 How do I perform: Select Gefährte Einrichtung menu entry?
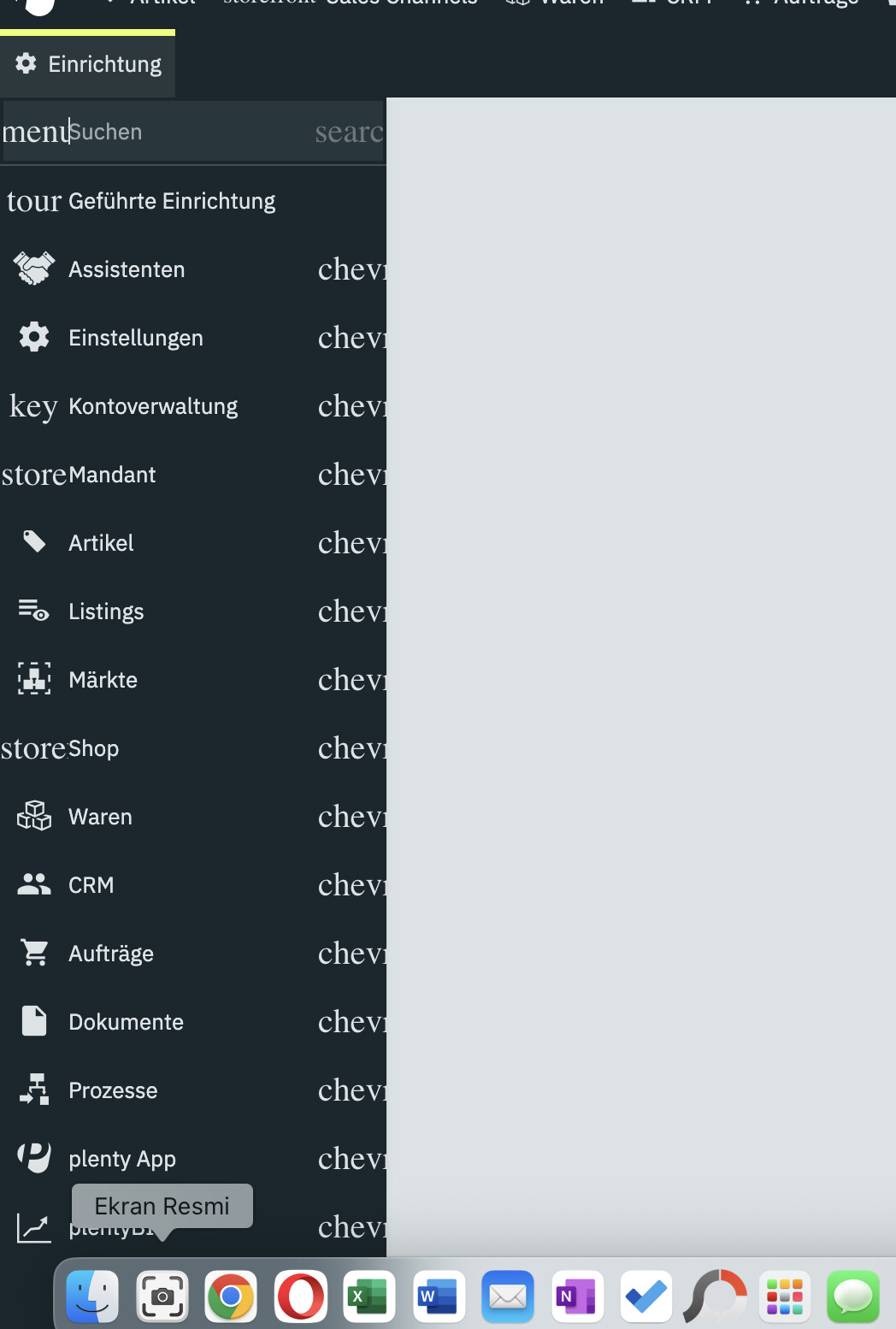click(171, 201)
